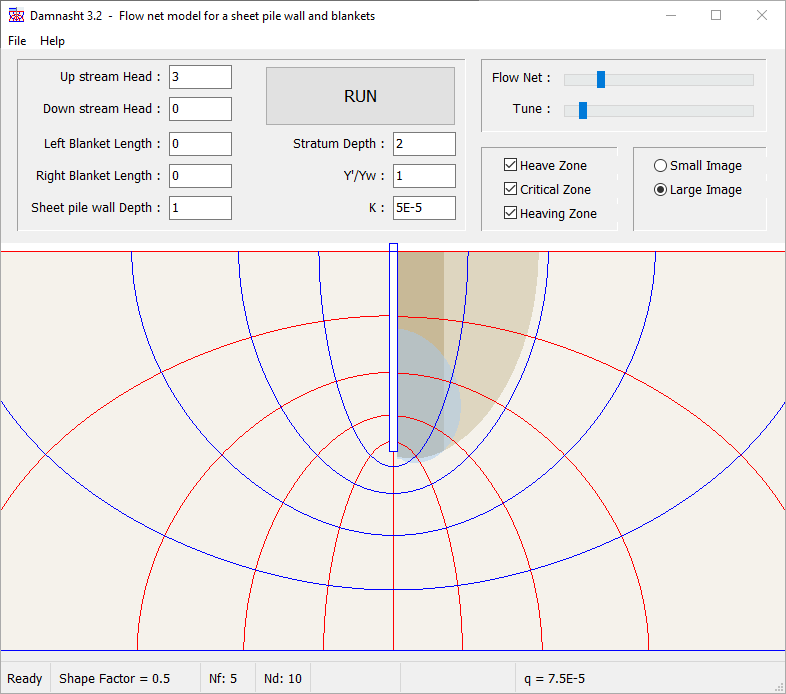The image size is (786, 694).
Task: Open the File menu
Action: click(17, 41)
